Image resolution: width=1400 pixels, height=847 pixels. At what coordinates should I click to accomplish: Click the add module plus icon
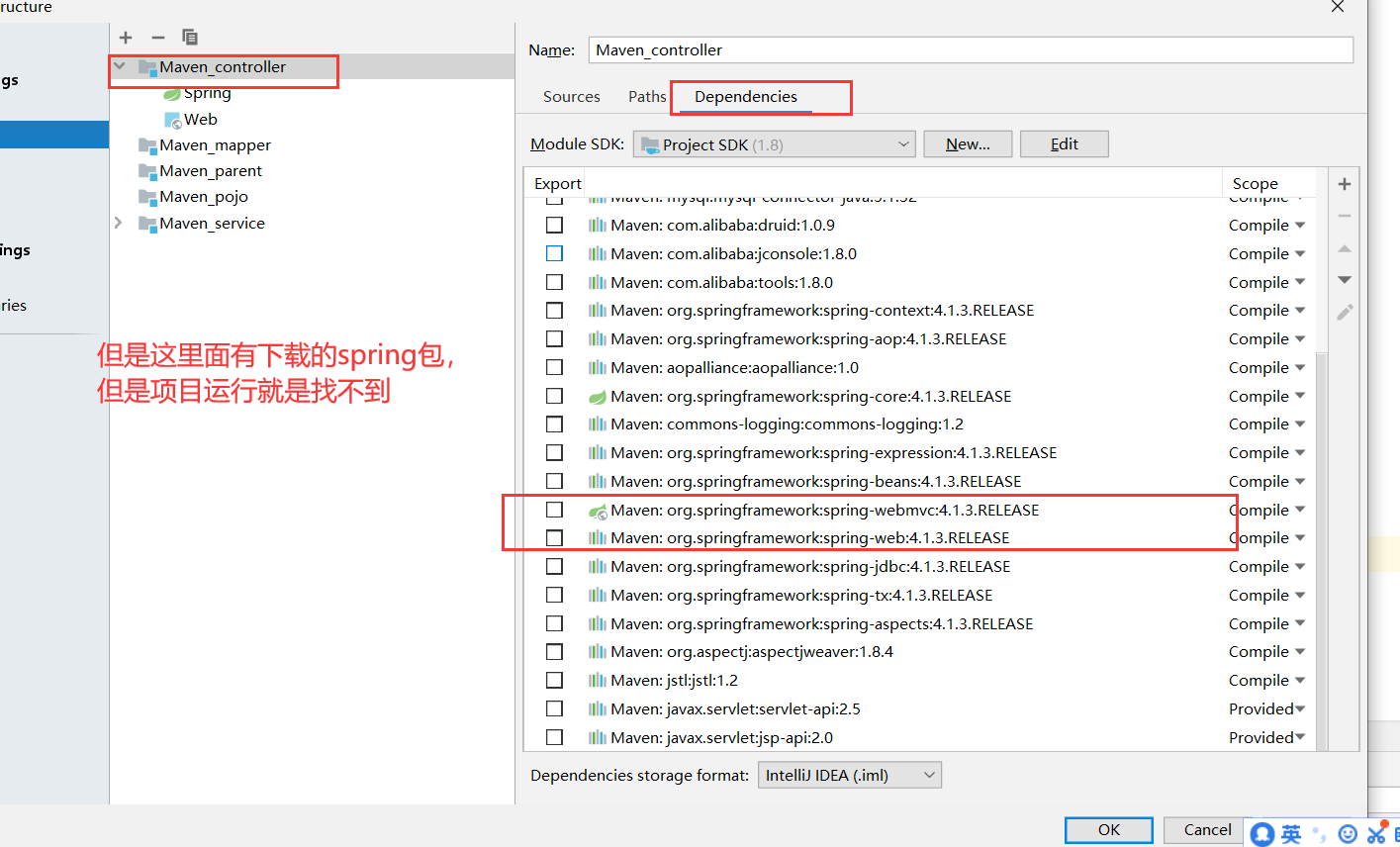coord(126,38)
